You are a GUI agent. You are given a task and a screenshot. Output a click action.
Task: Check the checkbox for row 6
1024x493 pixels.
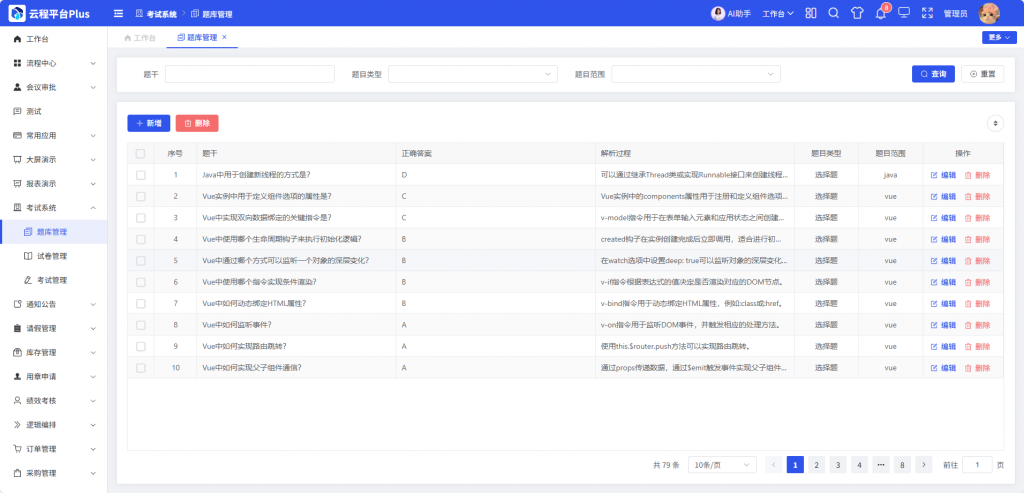140,282
